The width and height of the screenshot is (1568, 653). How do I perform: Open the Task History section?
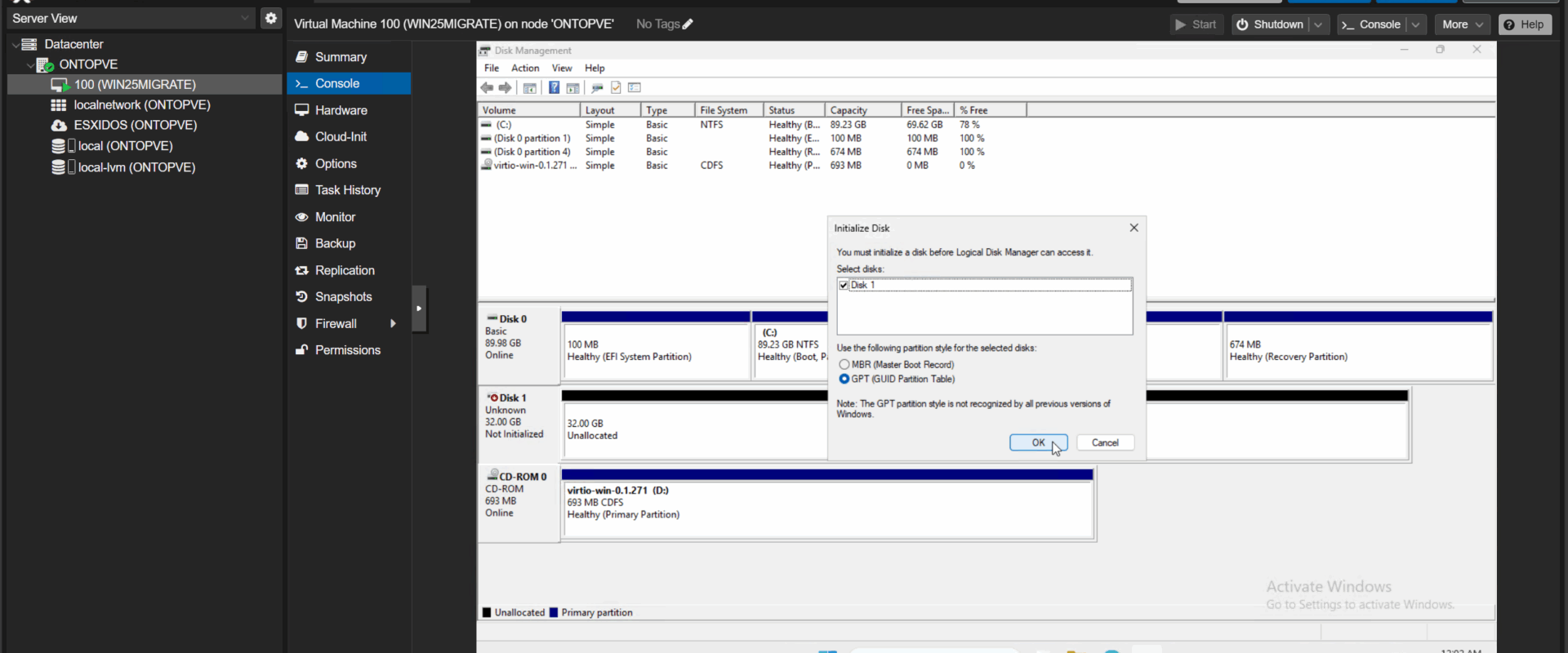[x=349, y=190]
